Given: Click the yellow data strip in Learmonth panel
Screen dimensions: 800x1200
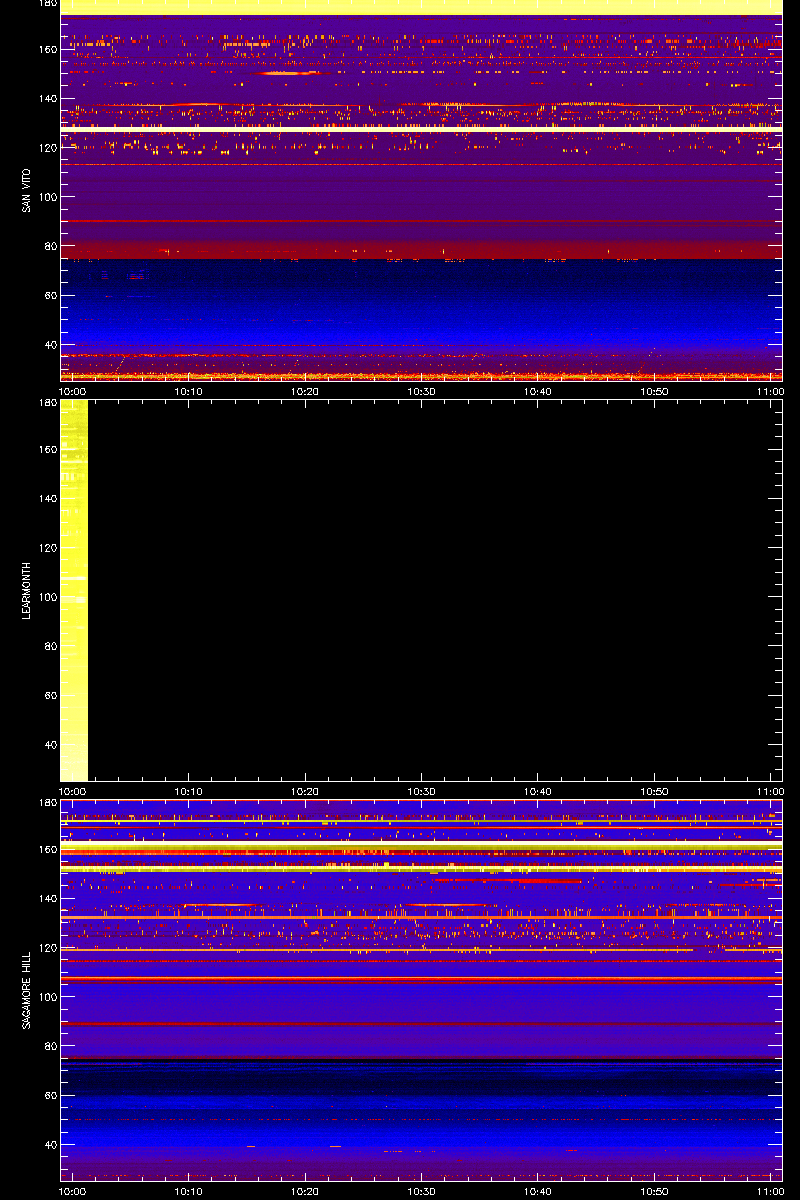Looking at the screenshot, I should [74, 590].
